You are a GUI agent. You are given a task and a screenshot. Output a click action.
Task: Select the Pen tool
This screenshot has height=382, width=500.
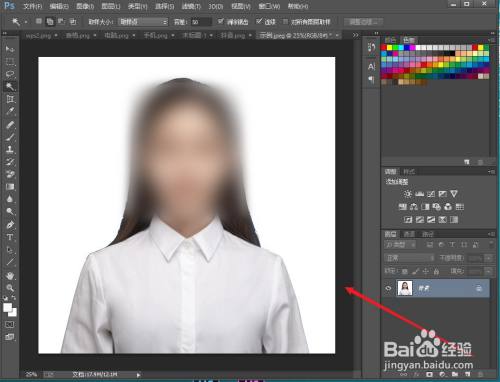(x=10, y=225)
